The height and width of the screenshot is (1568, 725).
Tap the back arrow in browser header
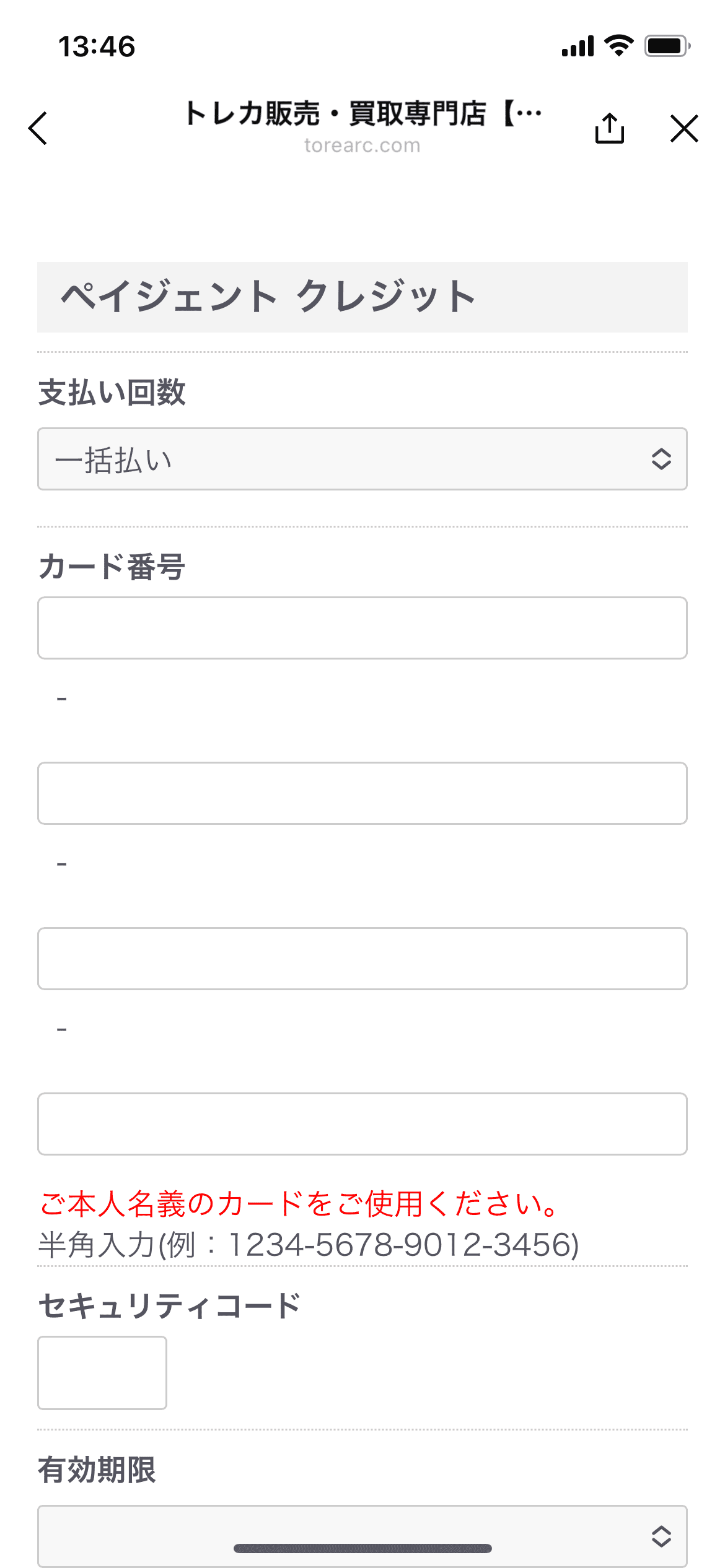click(x=38, y=128)
